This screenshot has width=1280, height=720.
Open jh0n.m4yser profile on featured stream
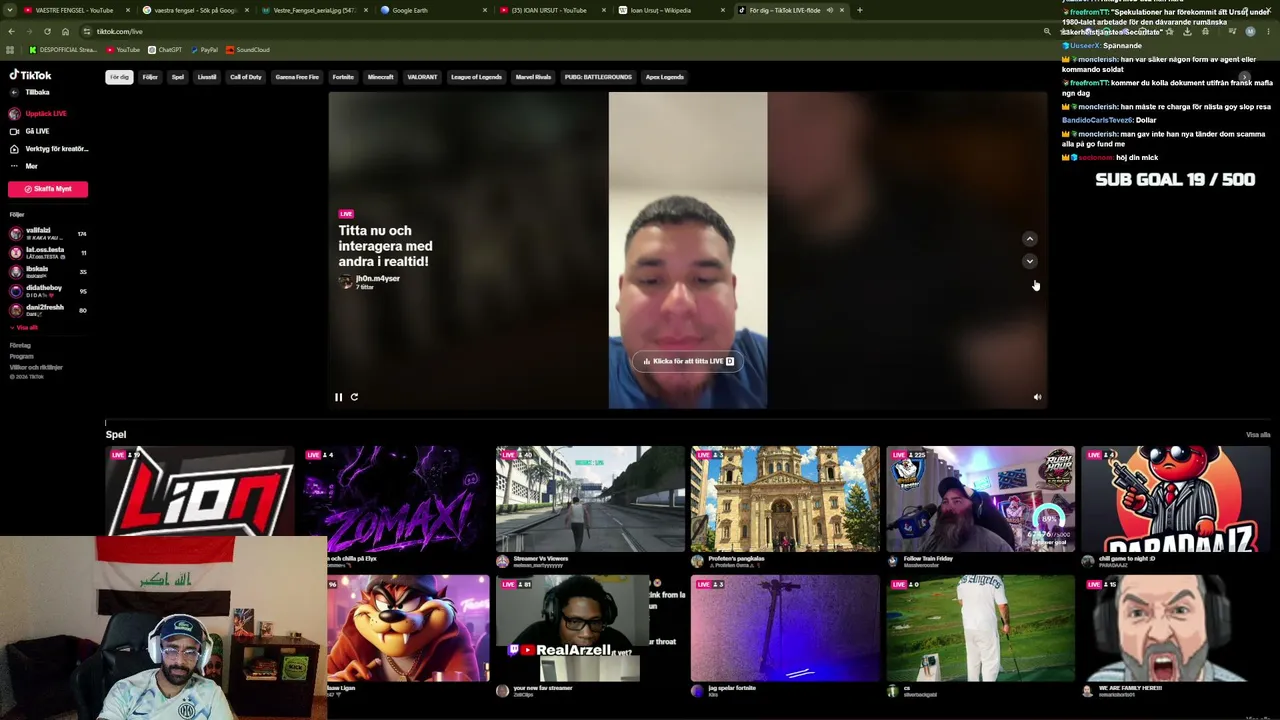(x=377, y=279)
